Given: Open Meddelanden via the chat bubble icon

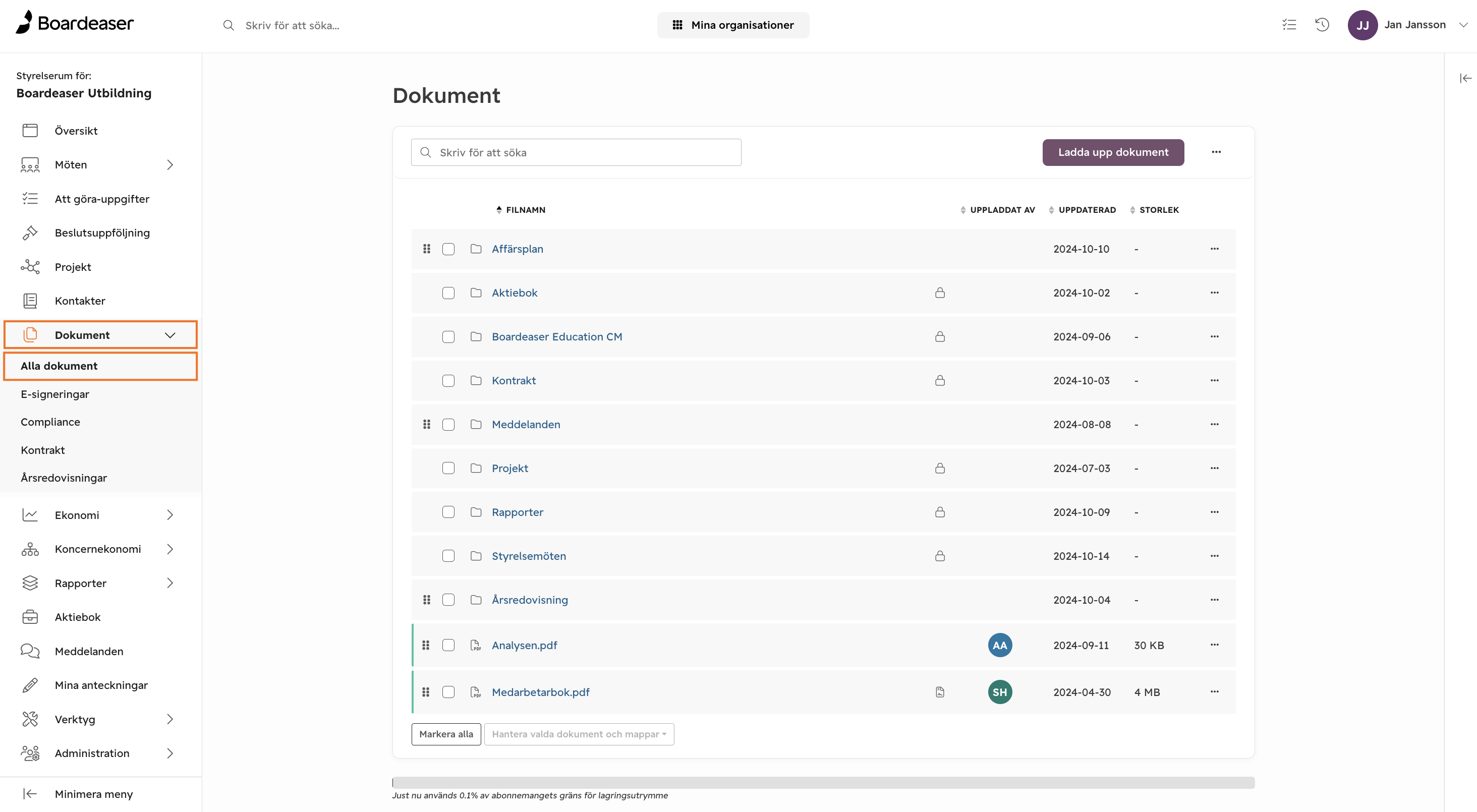Looking at the screenshot, I should (x=30, y=651).
